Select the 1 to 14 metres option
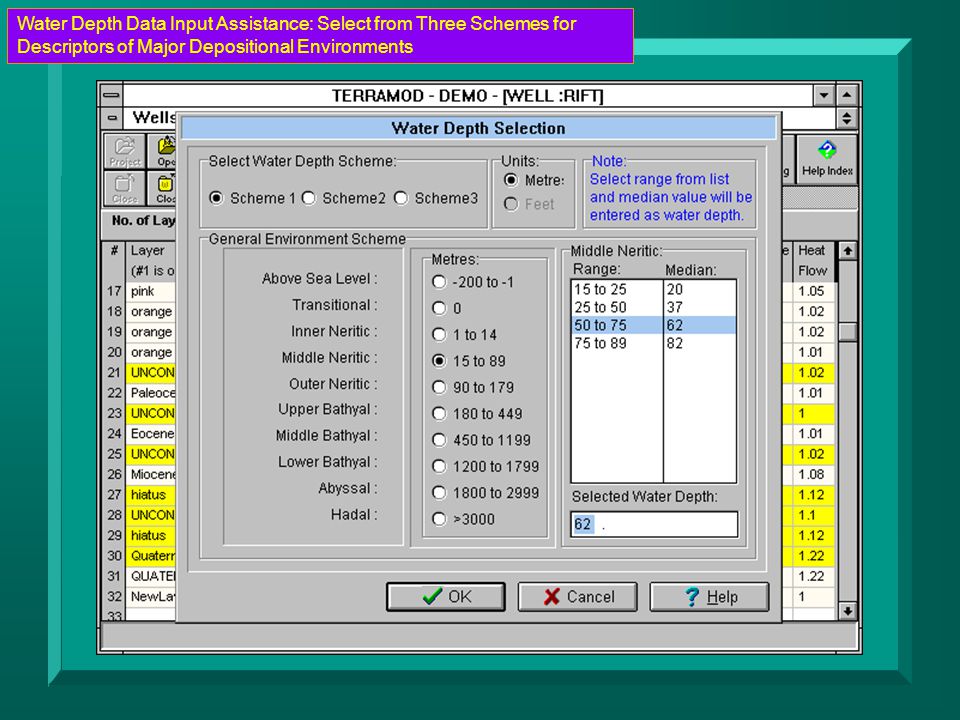 (439, 335)
